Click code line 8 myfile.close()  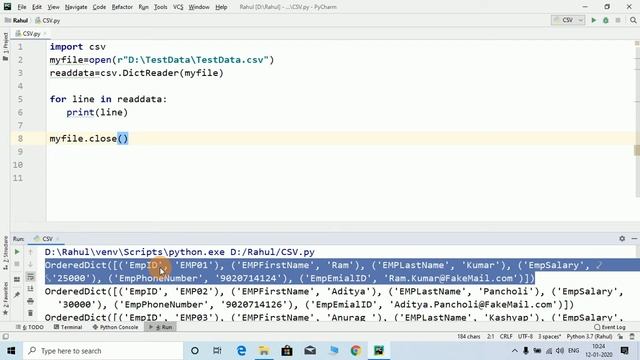(x=89, y=139)
